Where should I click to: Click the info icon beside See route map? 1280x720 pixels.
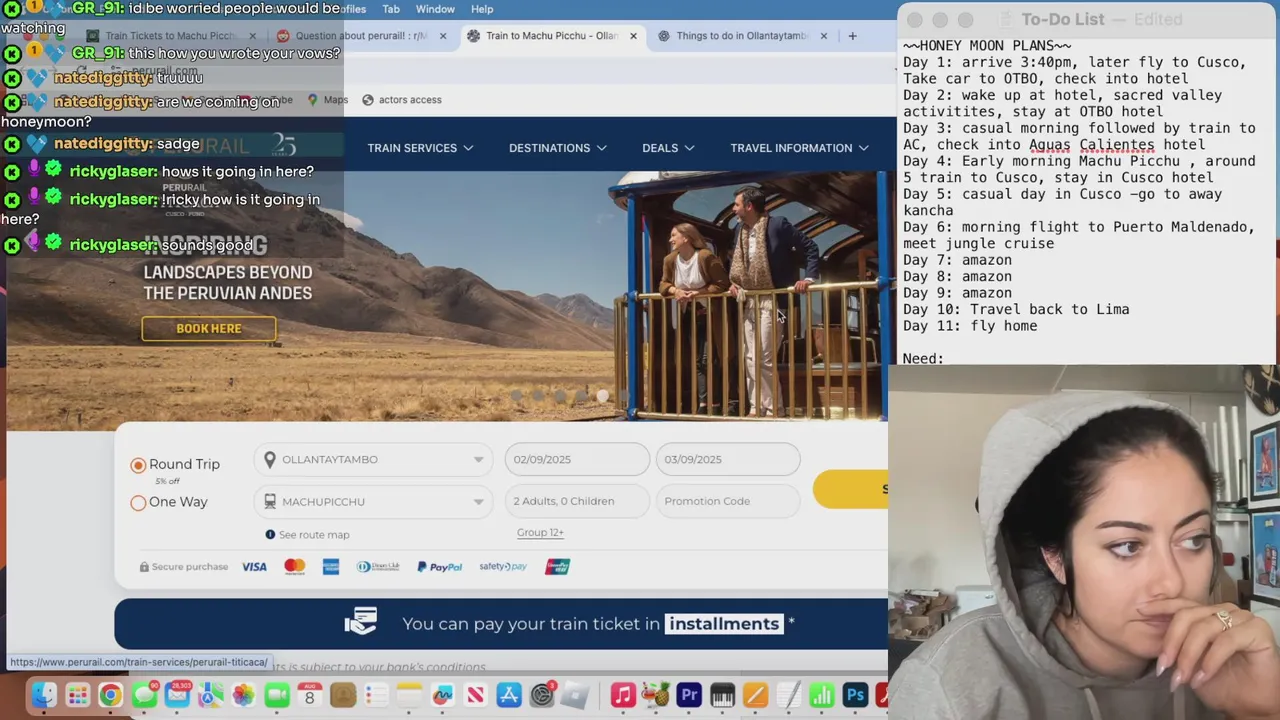[x=270, y=535]
